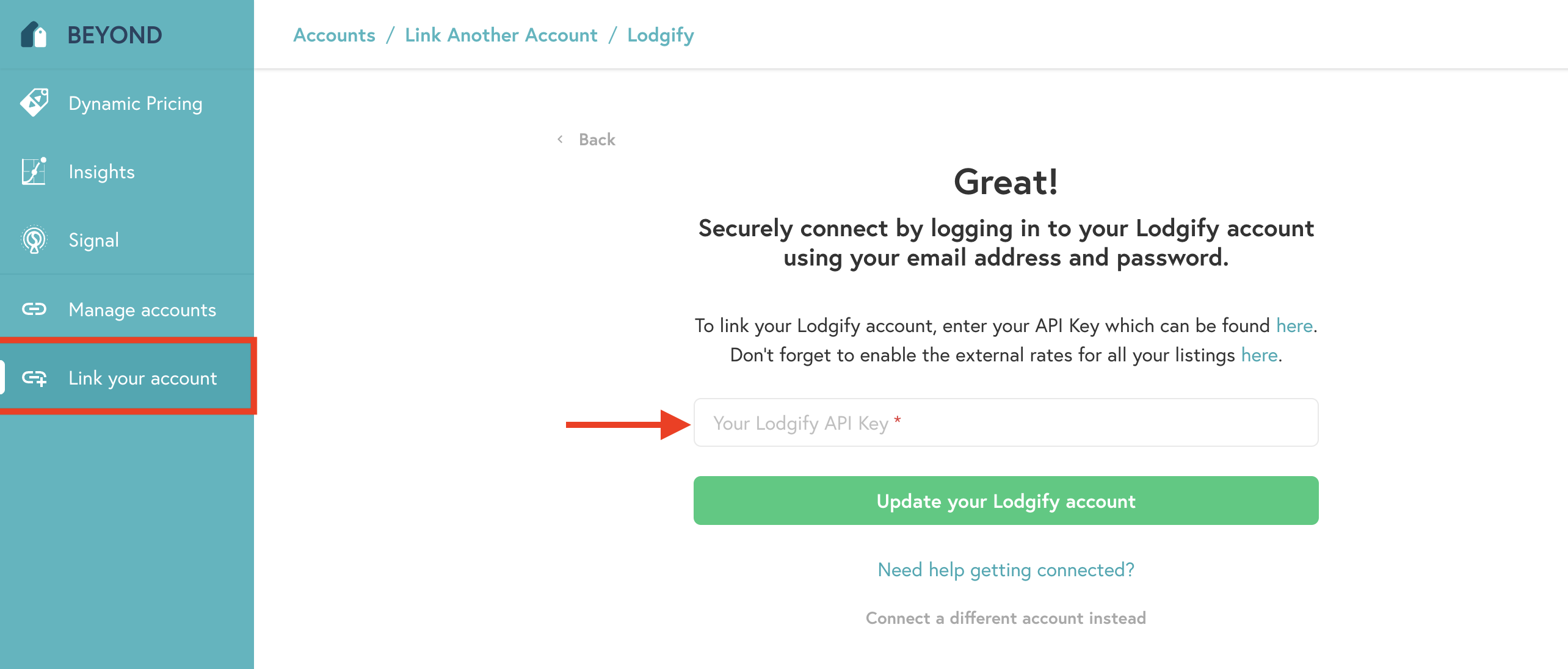Open the Link Another Account breadcrumb
Viewport: 1568px width, 669px height.
(x=501, y=35)
